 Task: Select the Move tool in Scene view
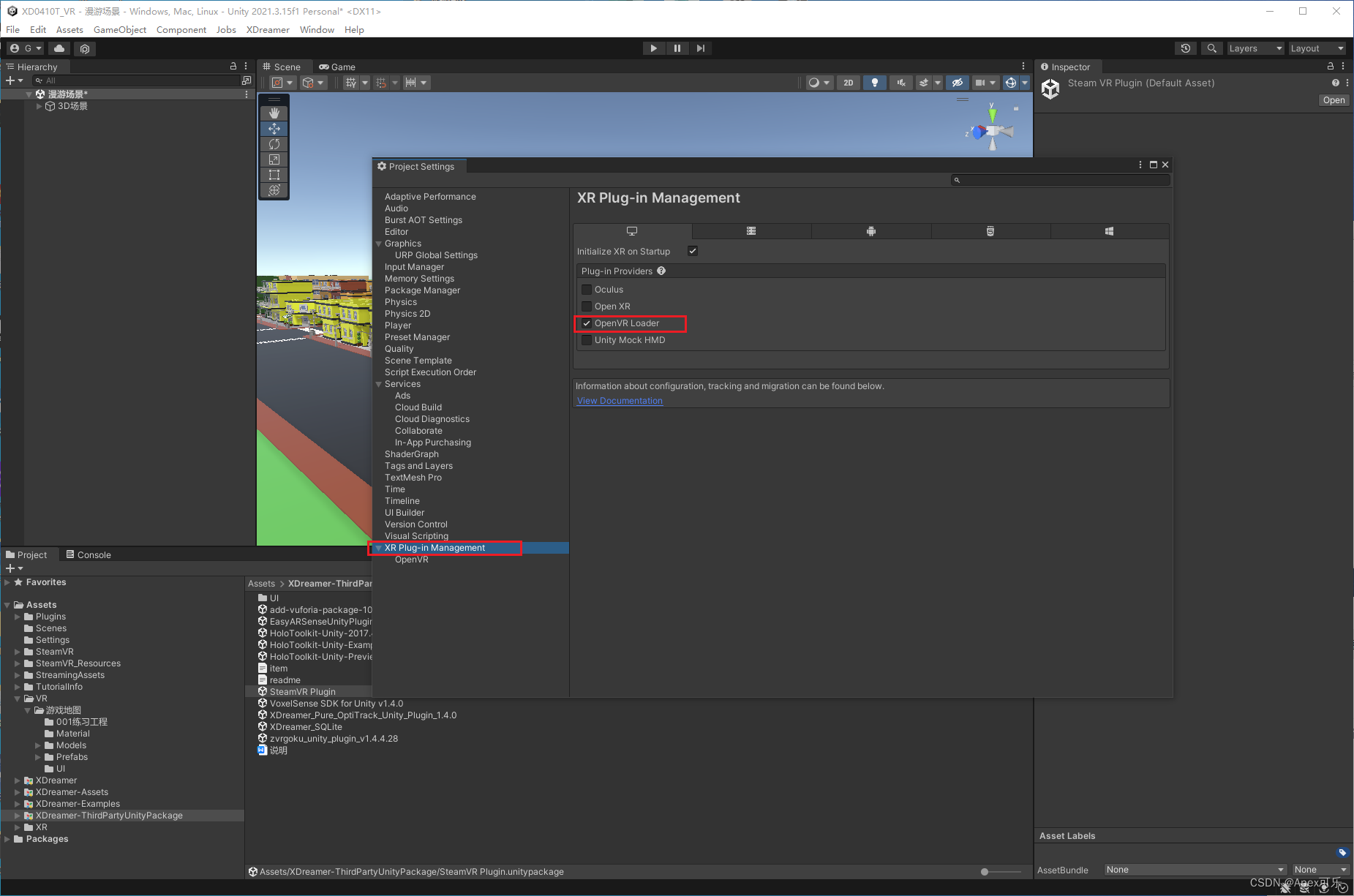click(274, 129)
